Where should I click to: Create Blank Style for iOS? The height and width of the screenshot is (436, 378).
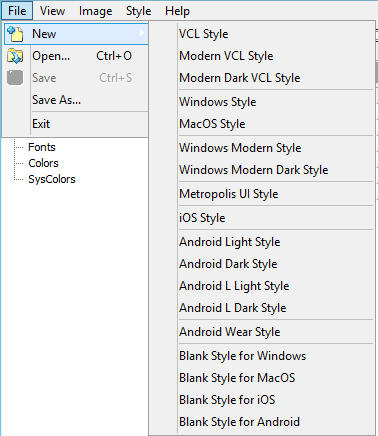pos(262,400)
